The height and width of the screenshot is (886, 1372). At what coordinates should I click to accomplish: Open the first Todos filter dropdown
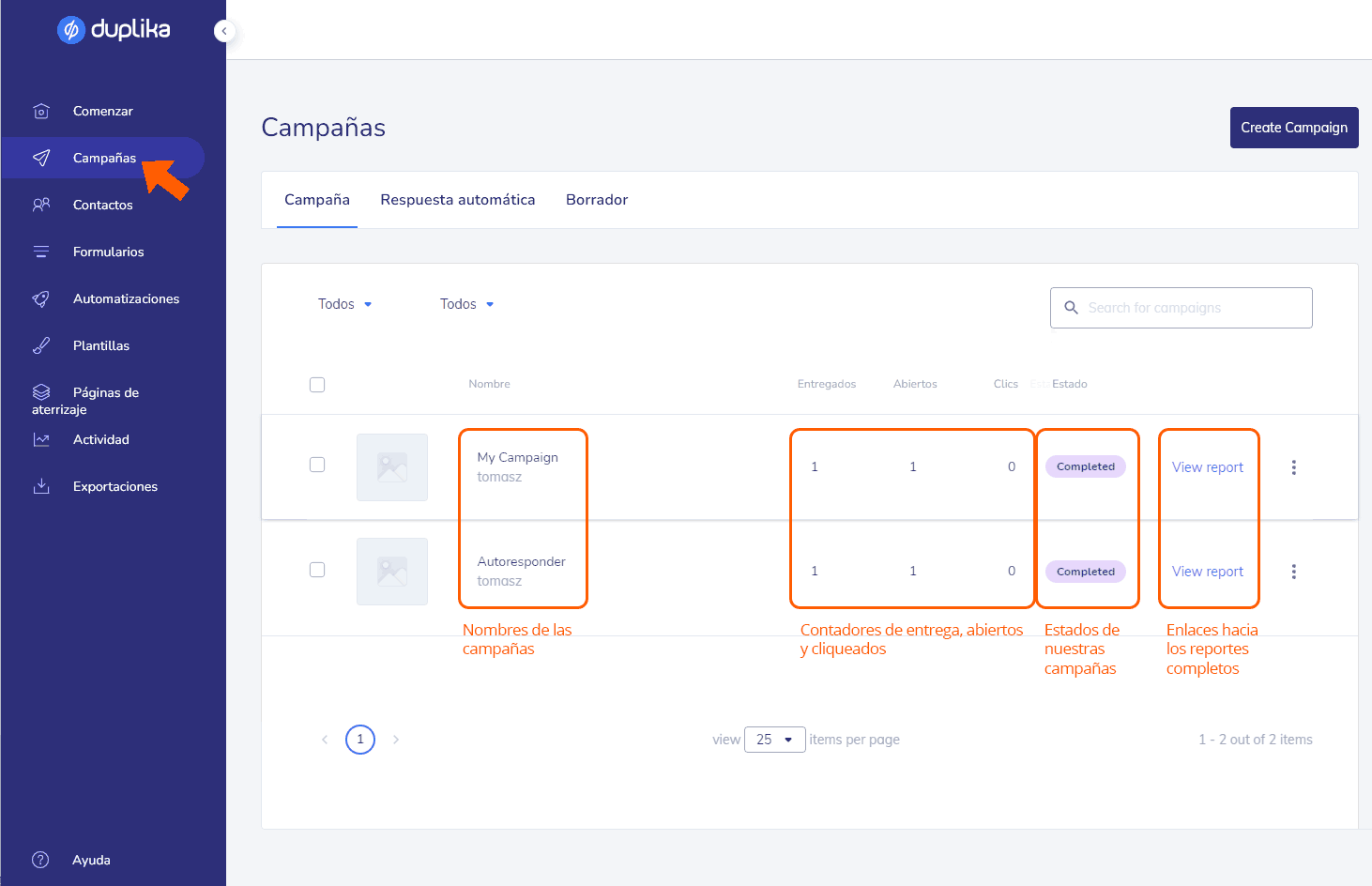click(x=344, y=303)
